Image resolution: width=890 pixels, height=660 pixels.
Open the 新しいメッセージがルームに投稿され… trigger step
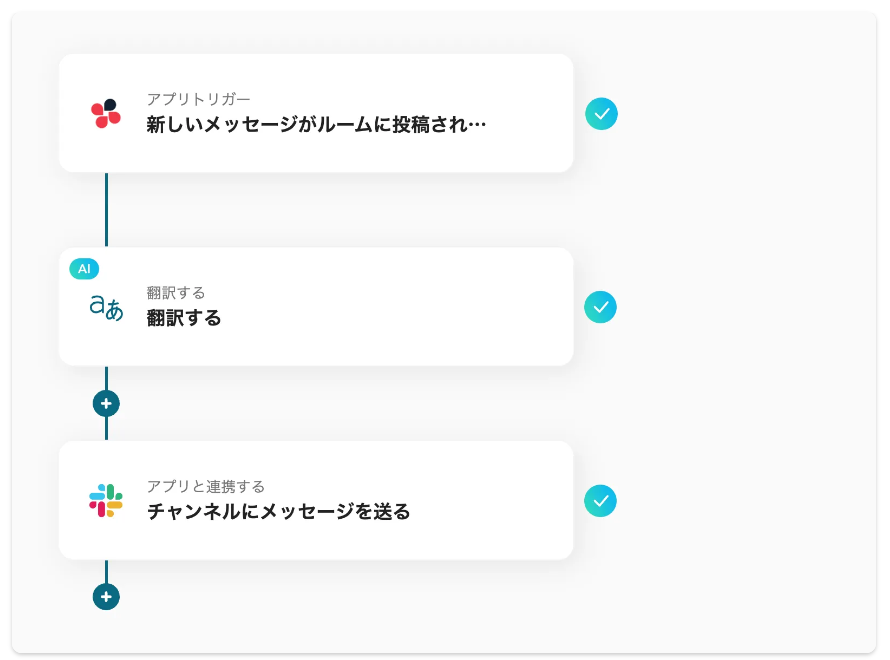coord(316,125)
